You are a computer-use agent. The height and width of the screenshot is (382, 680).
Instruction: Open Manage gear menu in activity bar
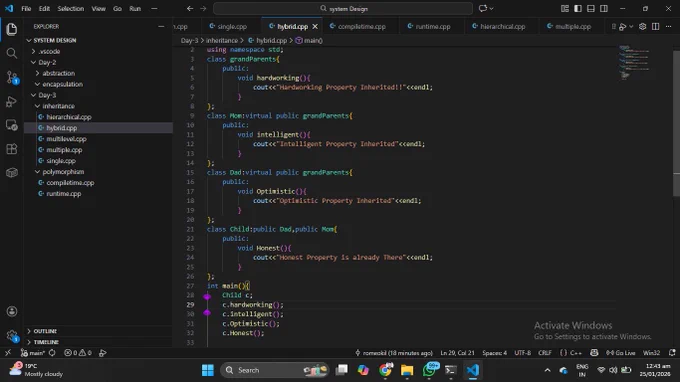(x=12, y=335)
